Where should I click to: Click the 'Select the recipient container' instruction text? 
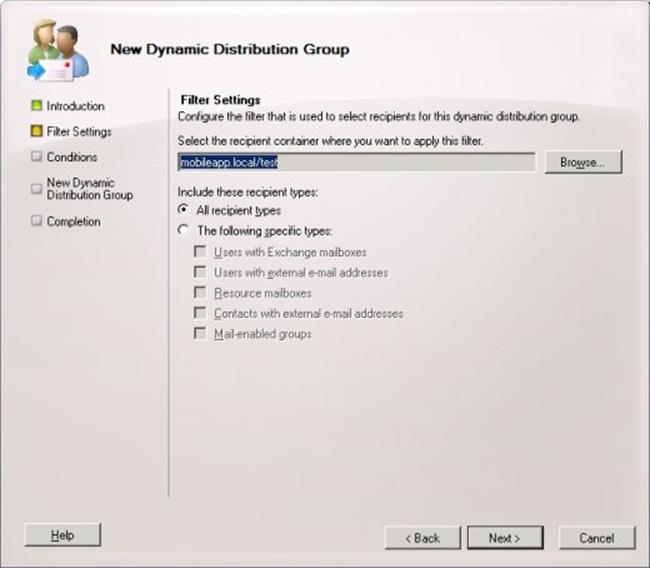point(330,141)
